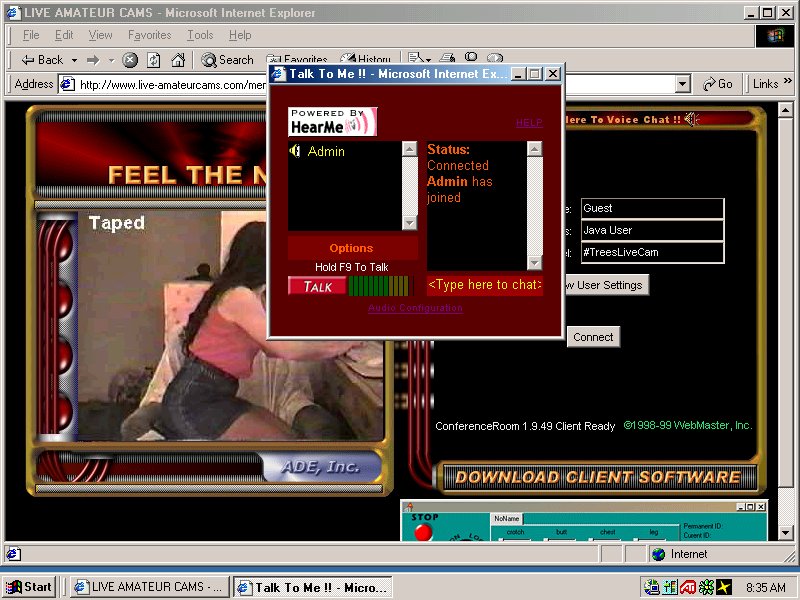Click the page icon in the Address bar

pyautogui.click(x=68, y=84)
